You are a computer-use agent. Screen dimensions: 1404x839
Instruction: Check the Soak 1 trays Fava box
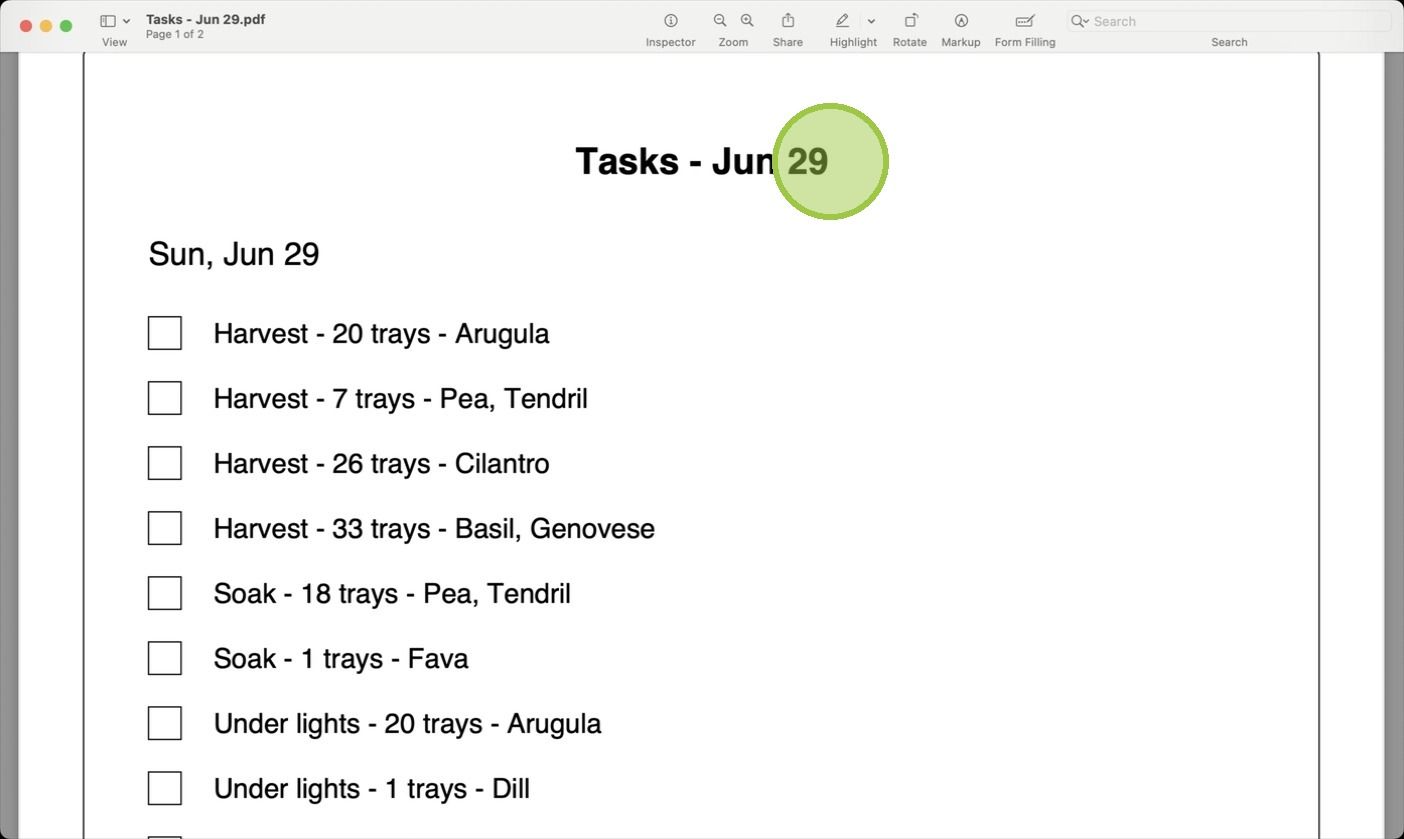(165, 658)
